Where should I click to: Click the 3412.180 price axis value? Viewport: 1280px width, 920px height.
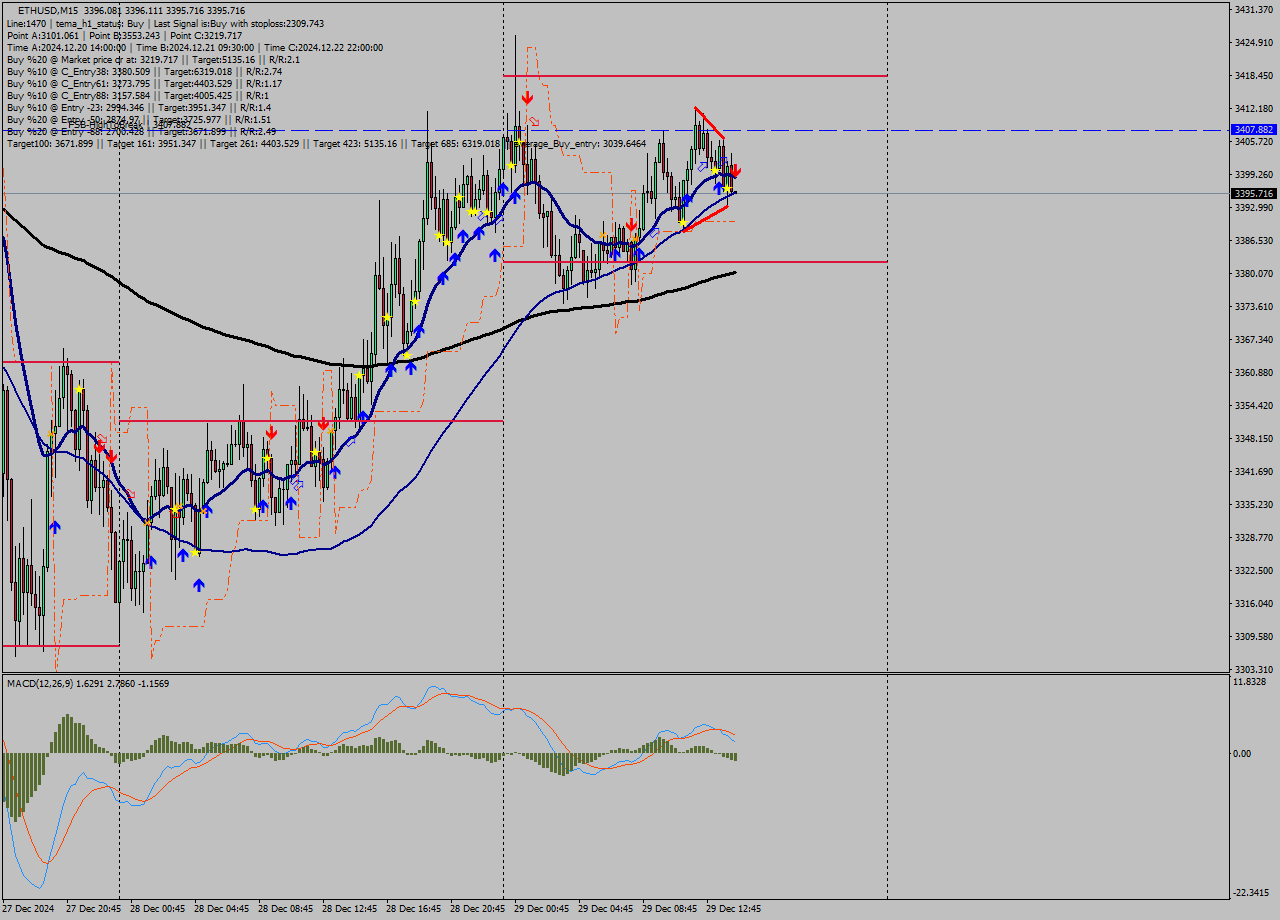click(x=1253, y=108)
